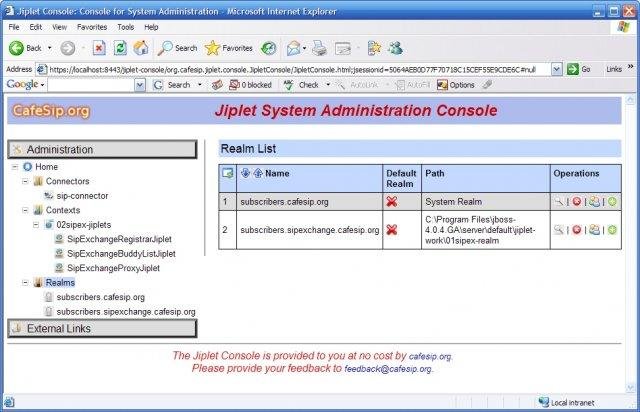Click default realm red X for subscribers.sipexchange.cafesip.org

(x=392, y=230)
